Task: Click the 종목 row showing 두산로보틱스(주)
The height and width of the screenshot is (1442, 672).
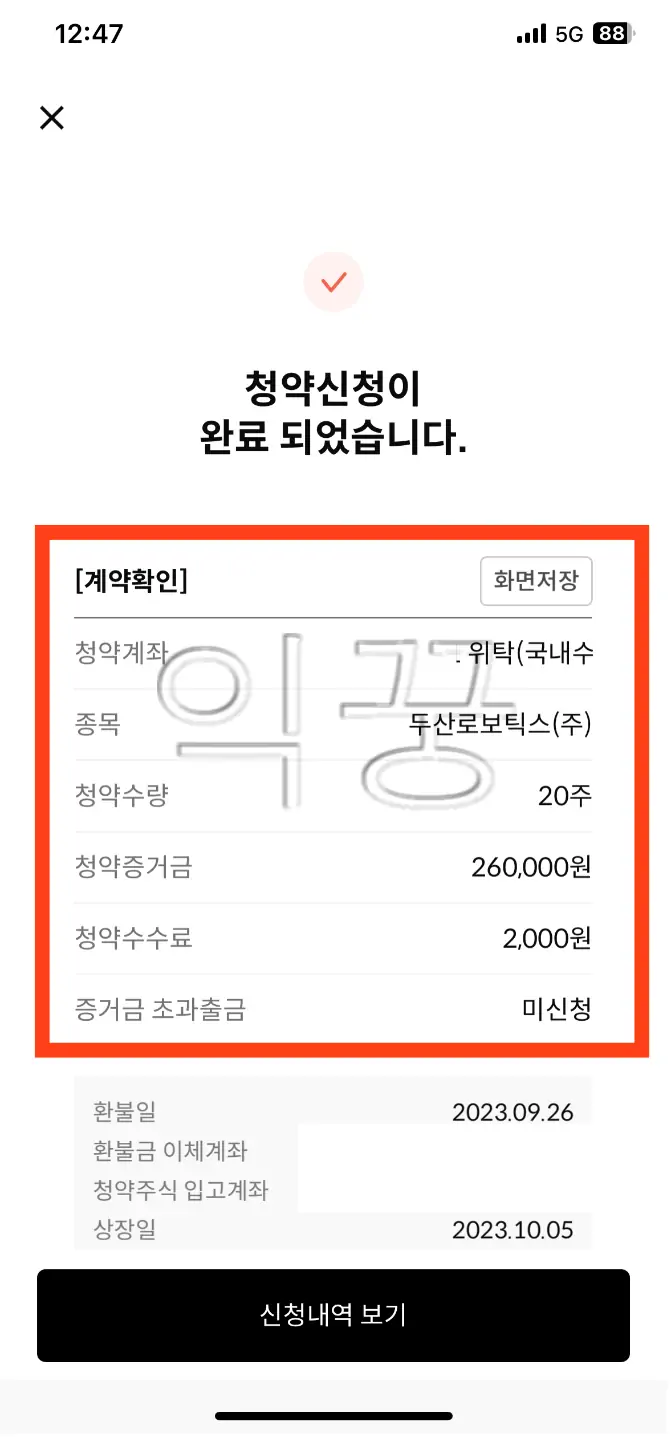Action: tap(334, 724)
